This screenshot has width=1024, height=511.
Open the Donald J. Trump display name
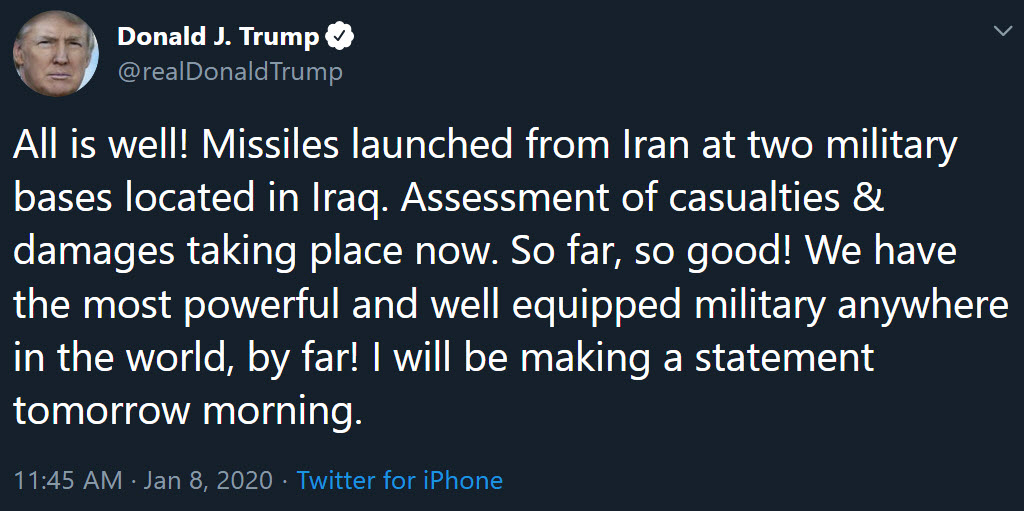point(218,38)
